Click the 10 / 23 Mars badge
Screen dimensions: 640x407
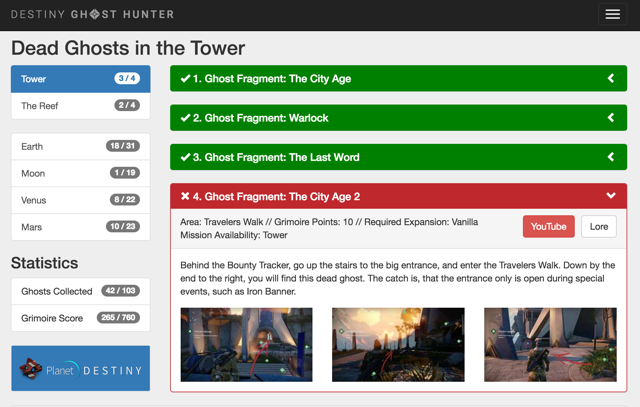[x=123, y=226]
